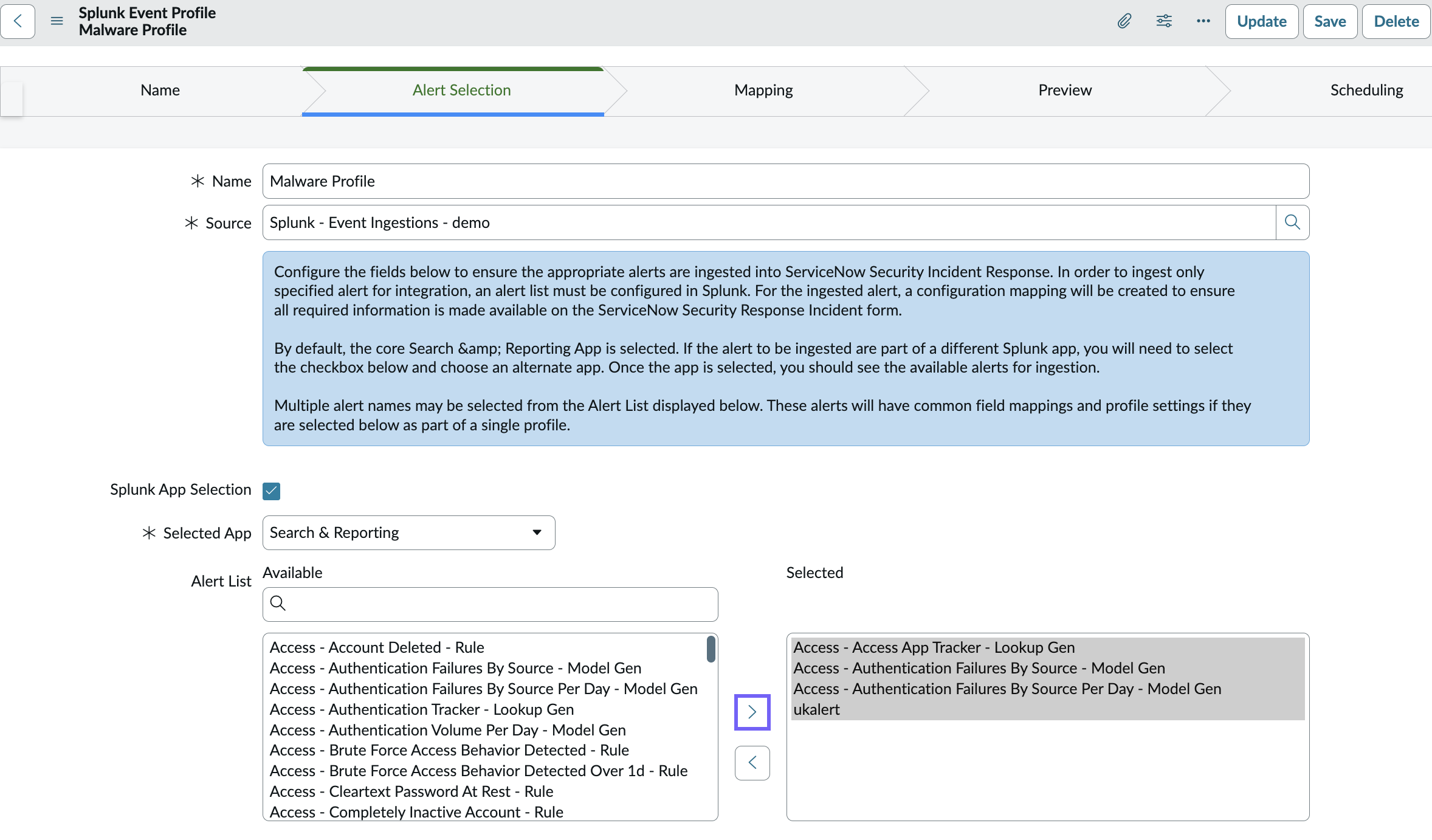Image resolution: width=1432 pixels, height=840 pixels.
Task: Focus the Source input field
Action: 769,222
